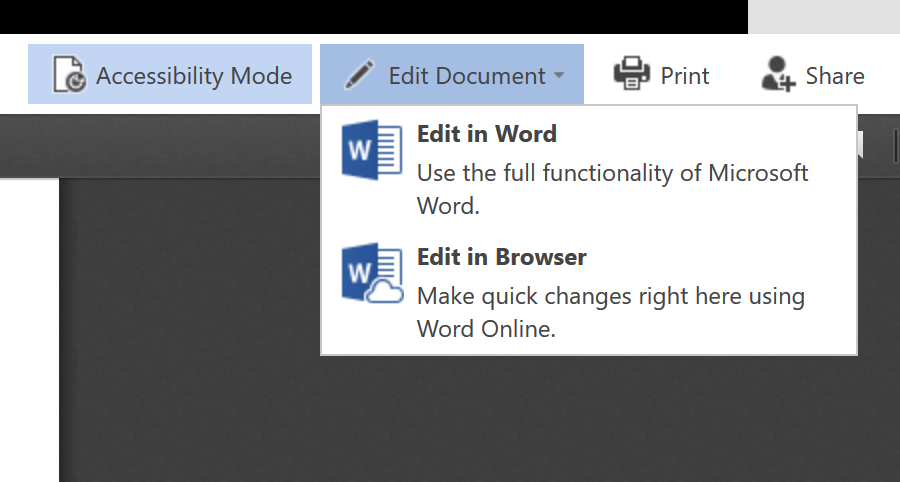Image resolution: width=900 pixels, height=482 pixels.
Task: Click the Edit Document text label
Action: point(467,76)
